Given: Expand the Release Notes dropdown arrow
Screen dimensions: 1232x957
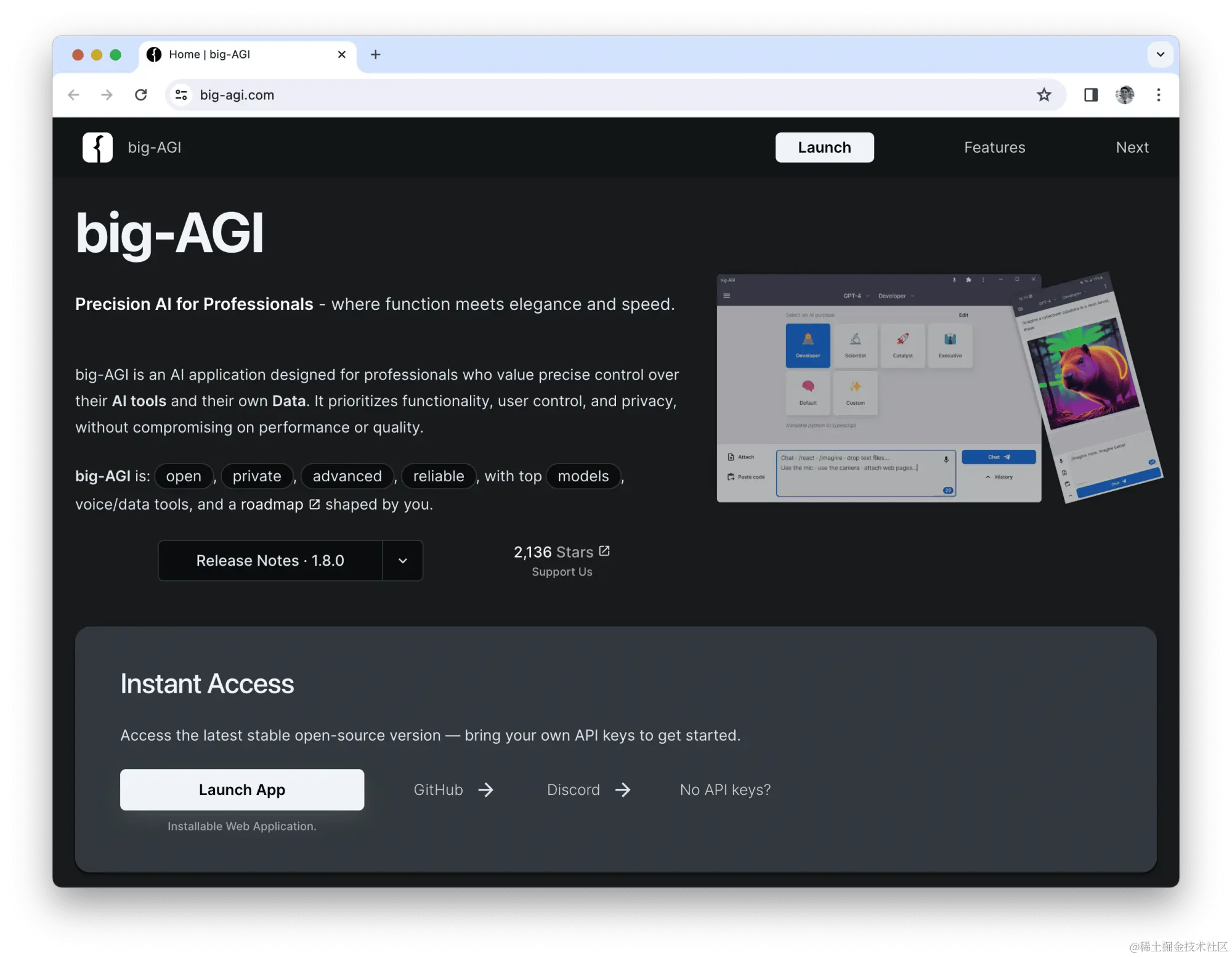Looking at the screenshot, I should [403, 561].
